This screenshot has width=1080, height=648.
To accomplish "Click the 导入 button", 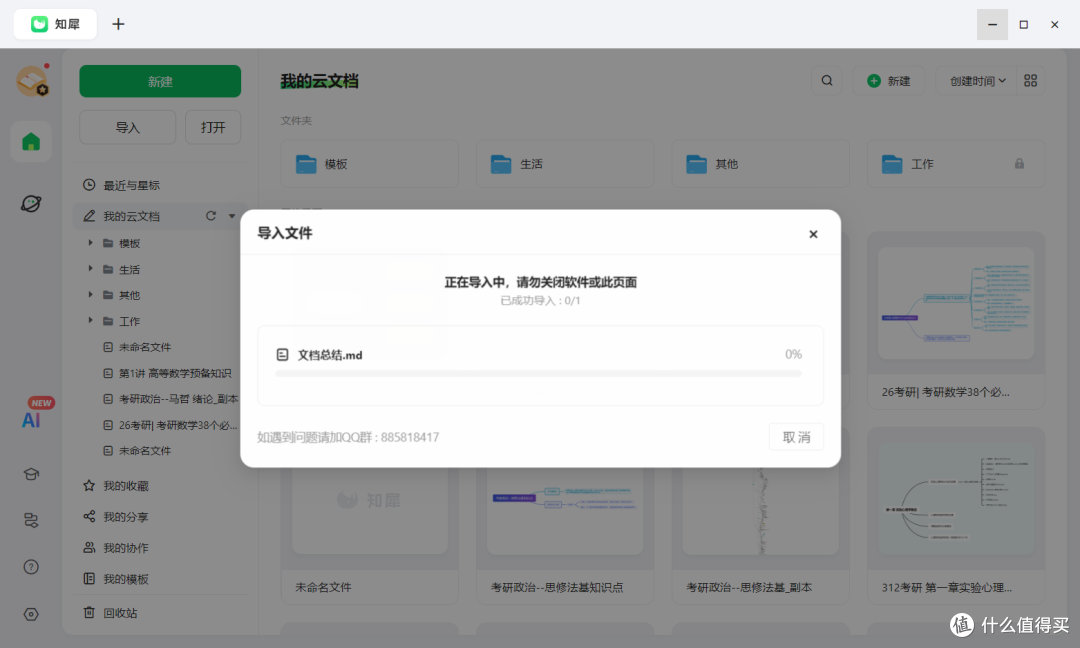I will (x=127, y=127).
